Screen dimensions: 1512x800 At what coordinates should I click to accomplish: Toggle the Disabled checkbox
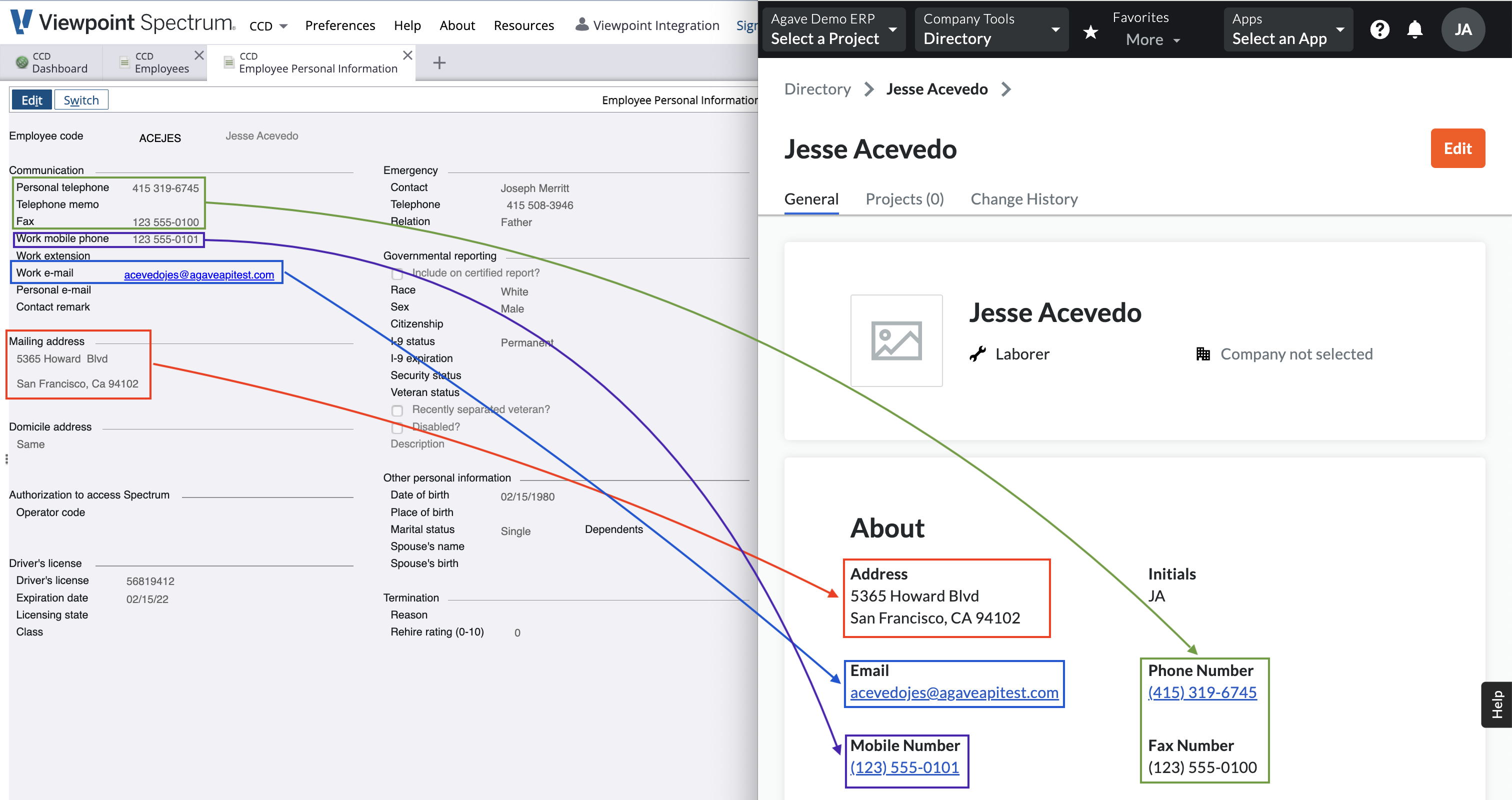(397, 428)
